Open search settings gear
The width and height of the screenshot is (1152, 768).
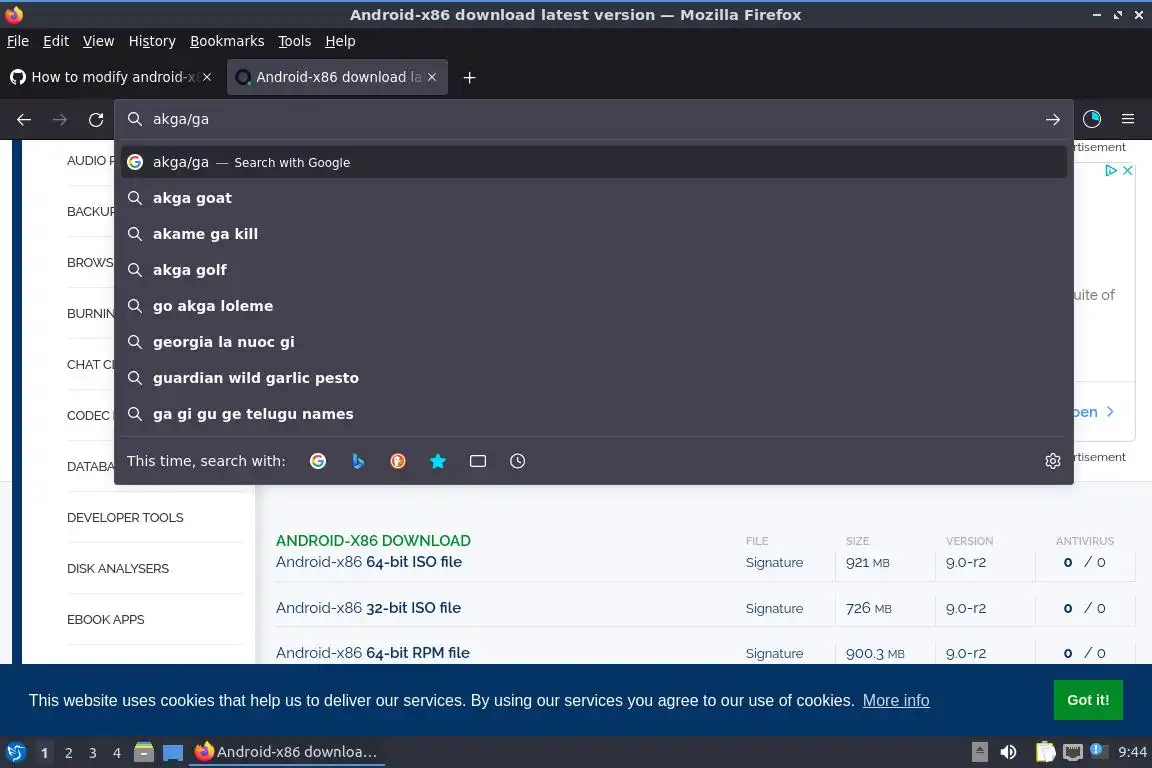coord(1053,461)
